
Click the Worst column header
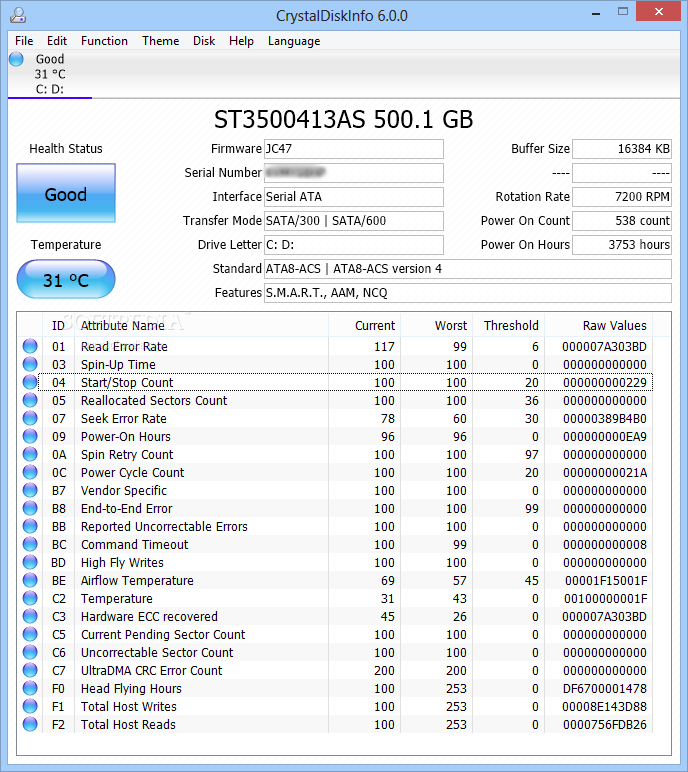[436, 325]
